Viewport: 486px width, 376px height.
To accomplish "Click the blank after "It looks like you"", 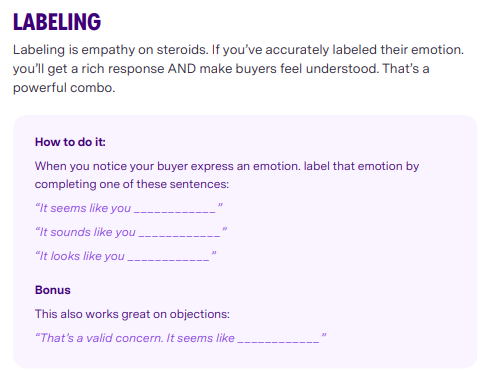I will click(168, 259).
